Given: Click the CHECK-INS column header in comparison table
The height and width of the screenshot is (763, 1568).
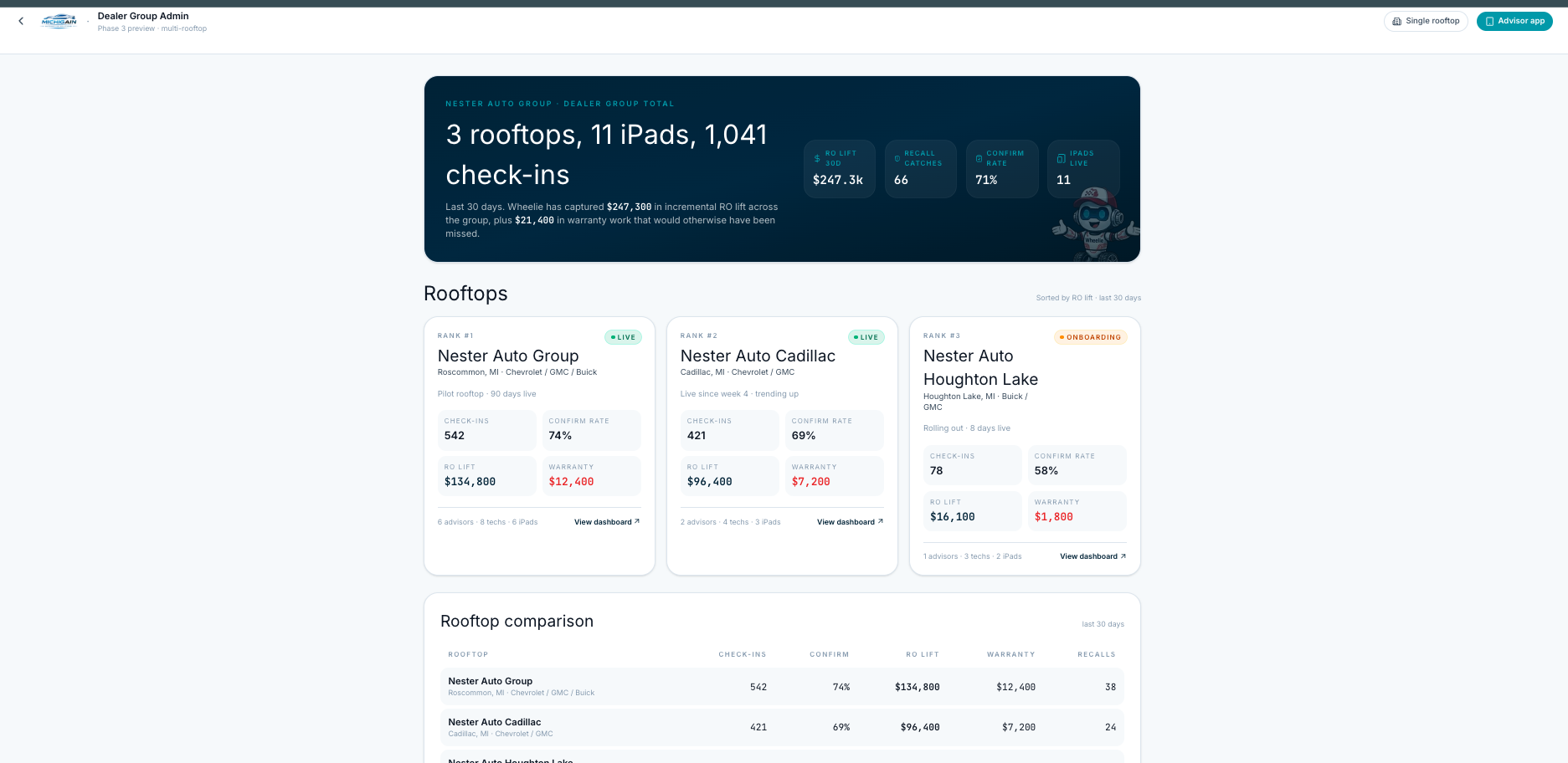Looking at the screenshot, I should (743, 654).
